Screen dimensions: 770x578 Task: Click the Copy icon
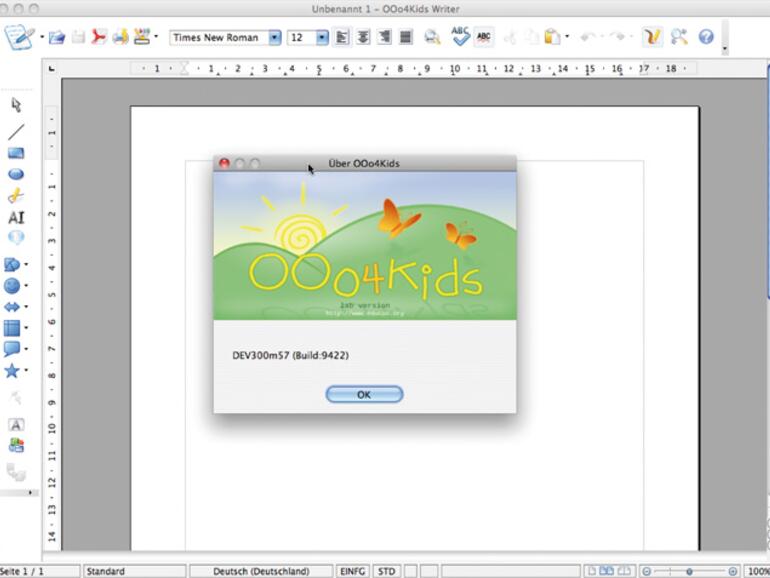531,37
